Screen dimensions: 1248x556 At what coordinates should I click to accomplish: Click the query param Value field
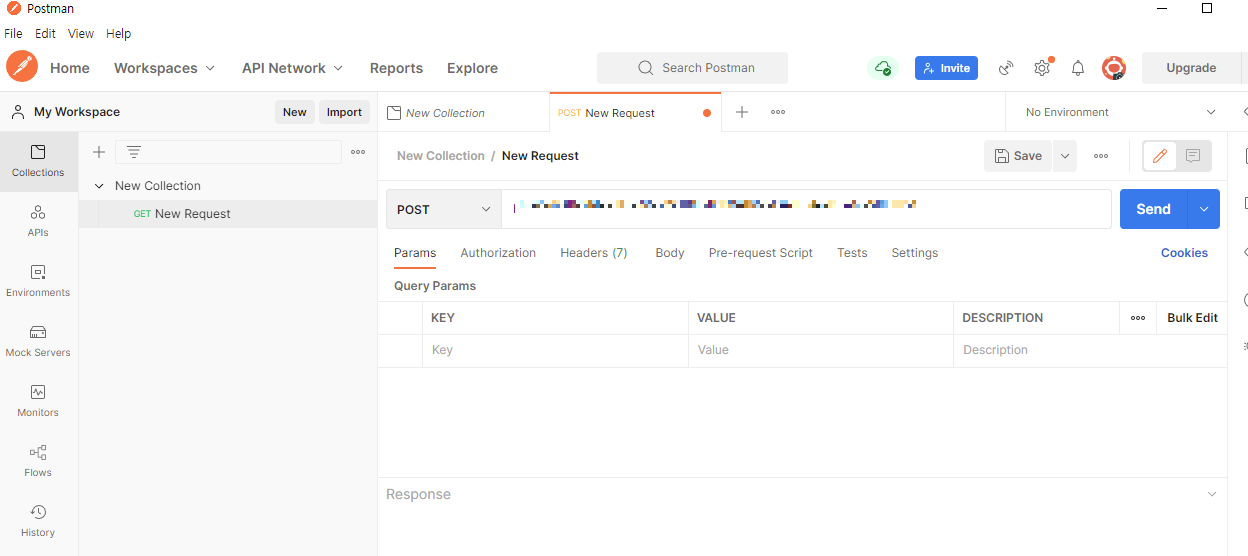[x=821, y=350]
